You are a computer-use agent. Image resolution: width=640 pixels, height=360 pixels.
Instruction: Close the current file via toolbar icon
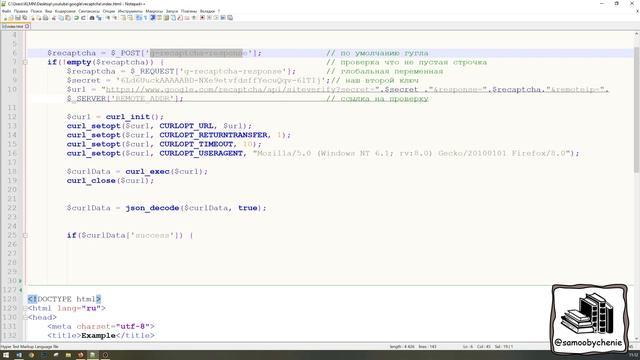(x=33, y=18)
